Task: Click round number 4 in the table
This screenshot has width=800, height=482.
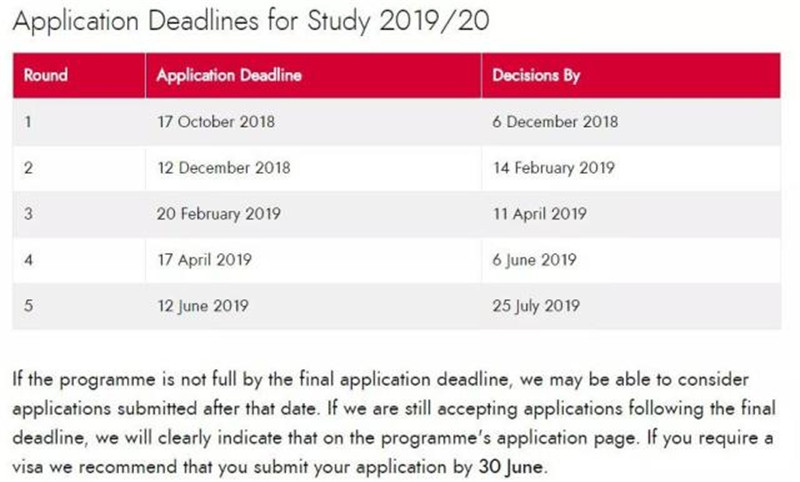Action: [x=28, y=260]
